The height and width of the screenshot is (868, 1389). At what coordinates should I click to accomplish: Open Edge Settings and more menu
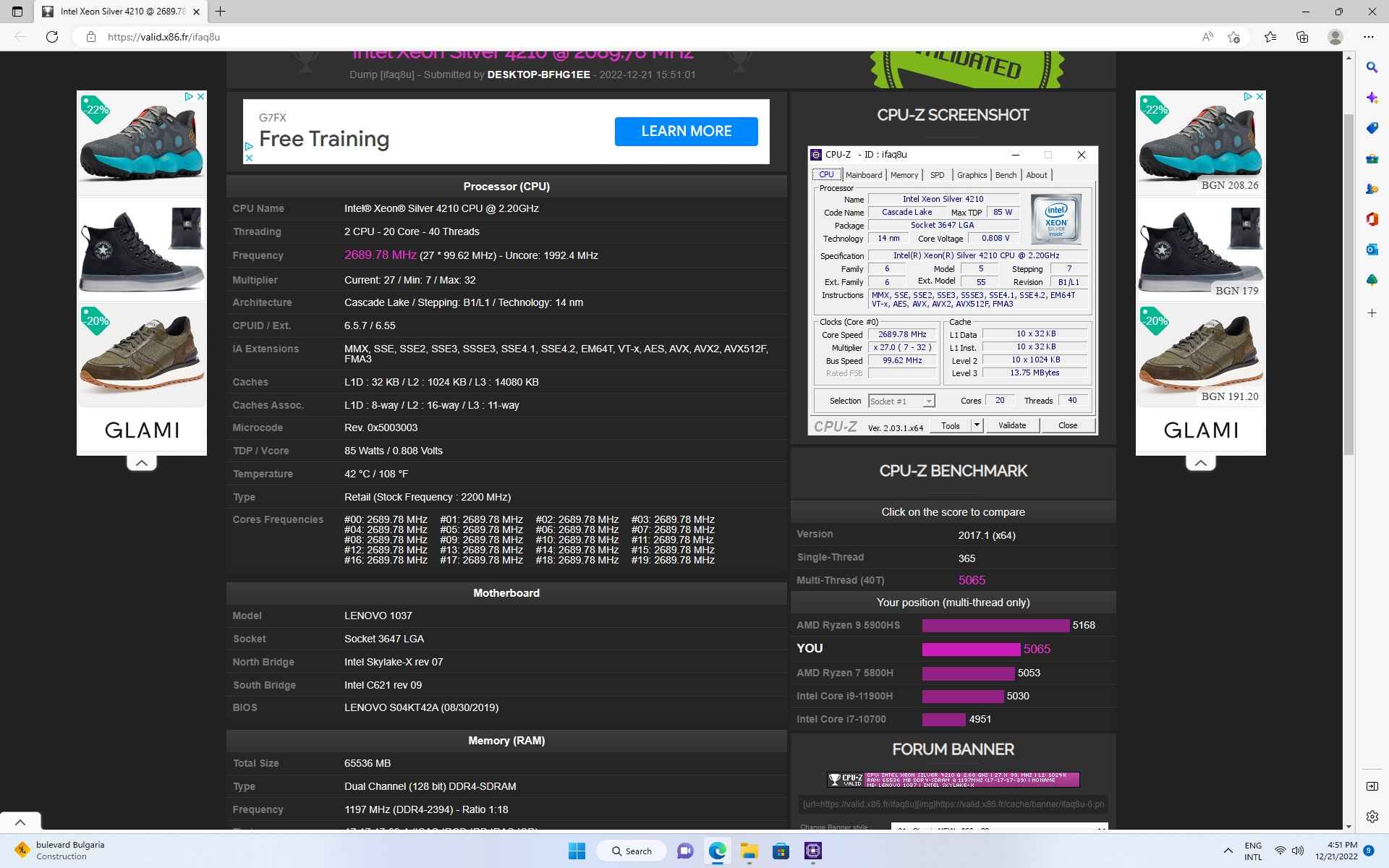(1368, 37)
